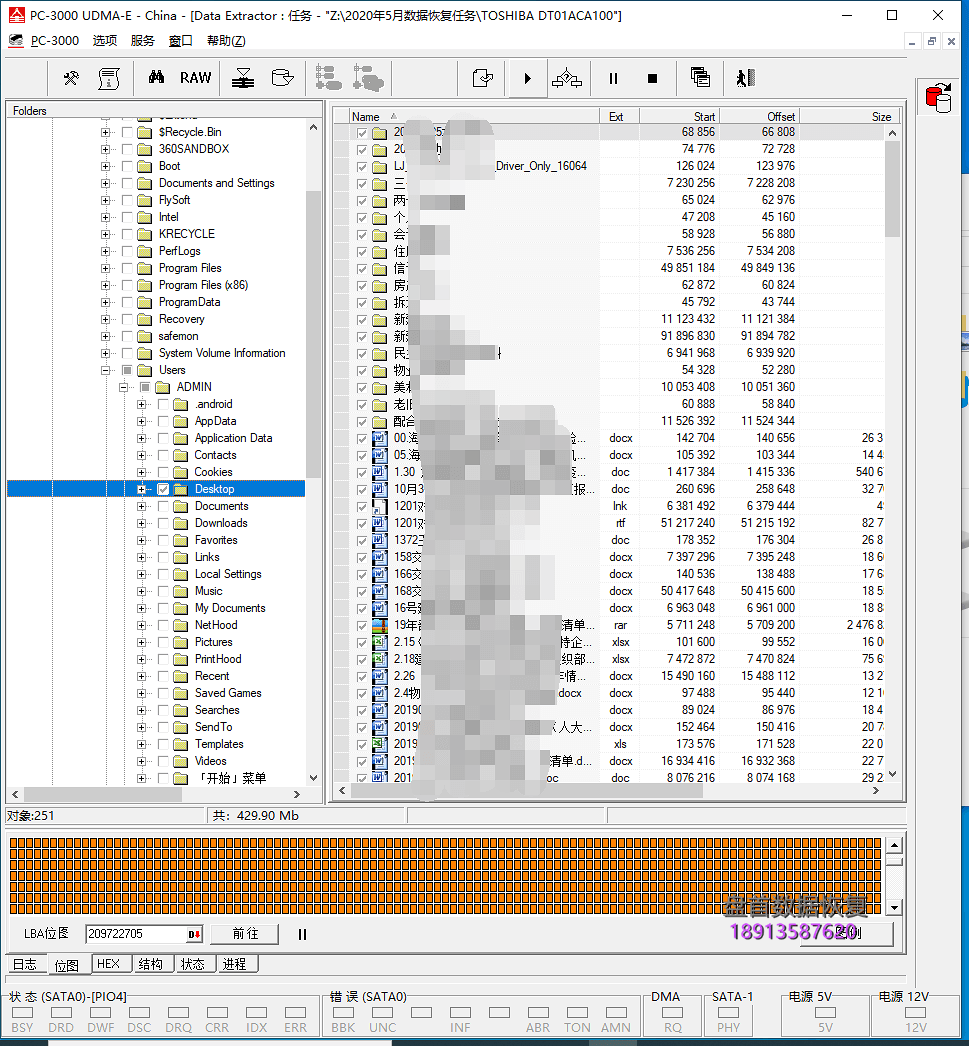Image resolution: width=969 pixels, height=1046 pixels.
Task: Click the file list horizontal scrollbar thumb
Action: coord(527,791)
